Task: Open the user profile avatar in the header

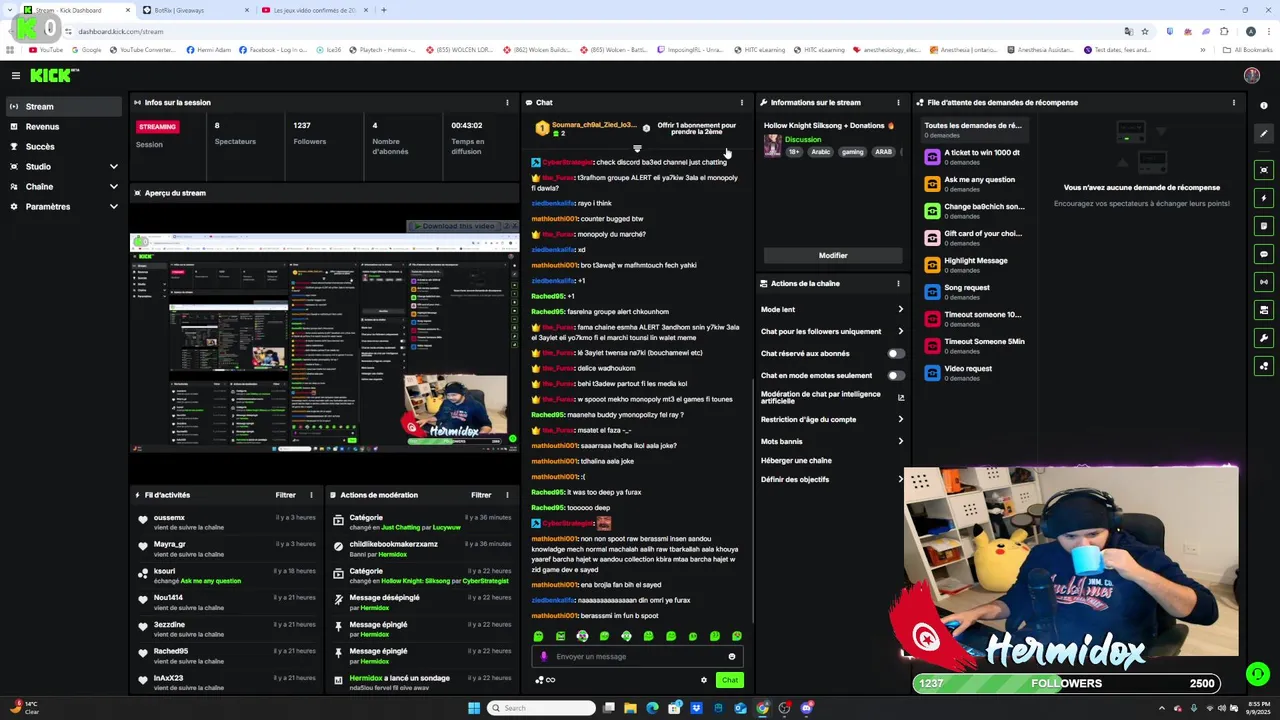Action: (x=1251, y=75)
